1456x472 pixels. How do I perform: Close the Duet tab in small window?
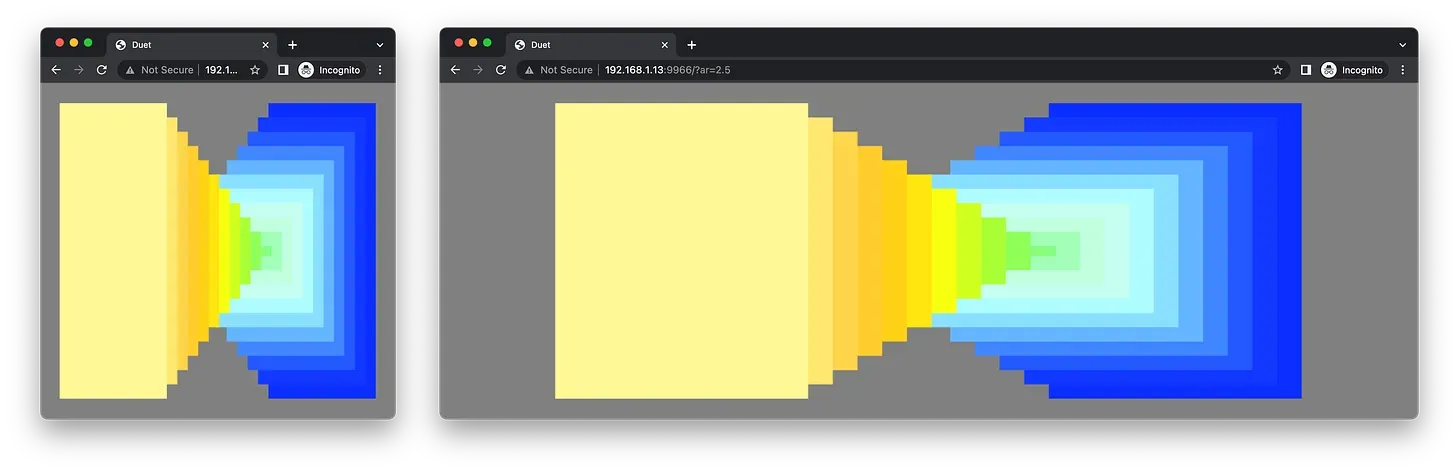click(265, 45)
